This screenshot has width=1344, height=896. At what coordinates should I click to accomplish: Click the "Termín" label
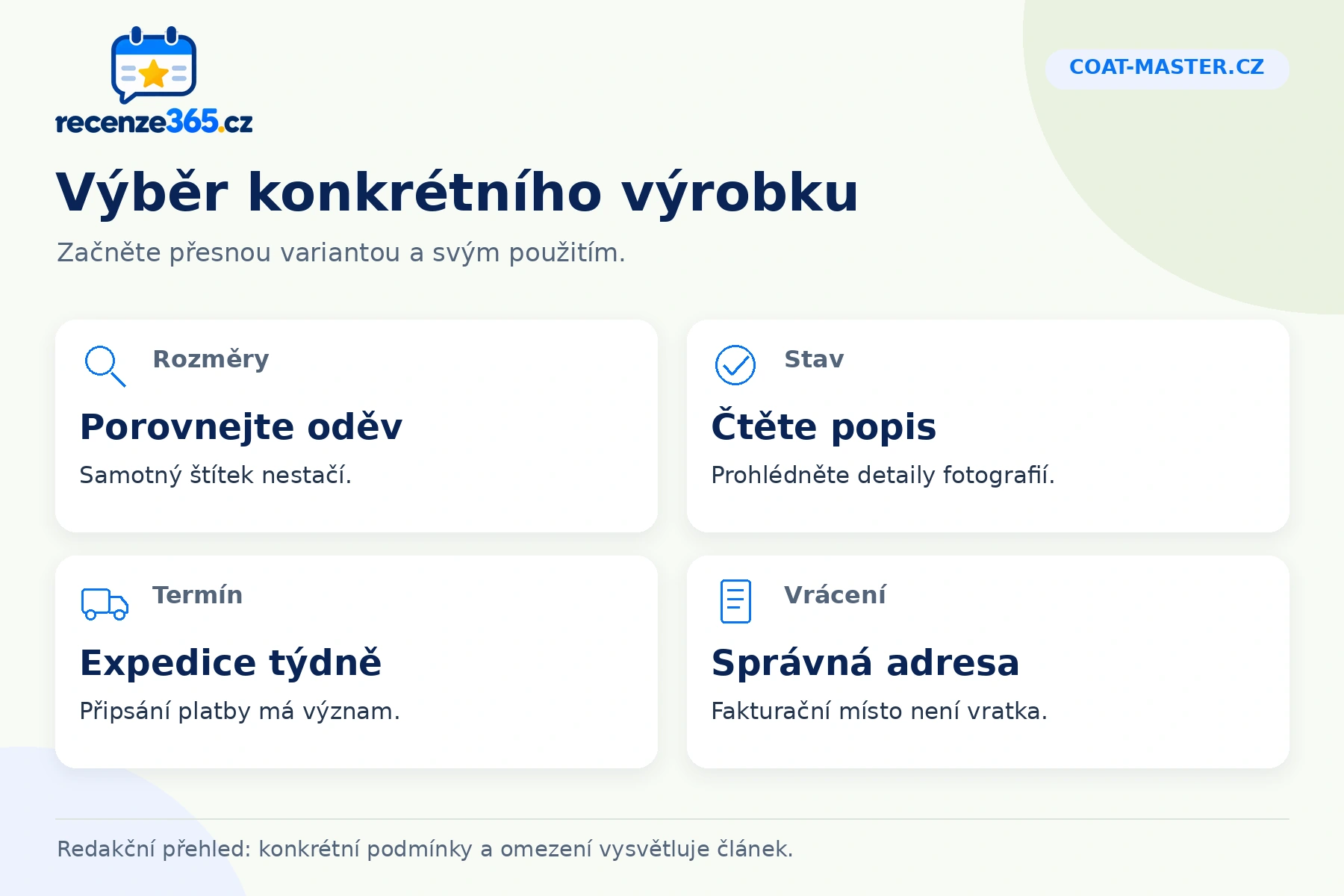[x=197, y=595]
